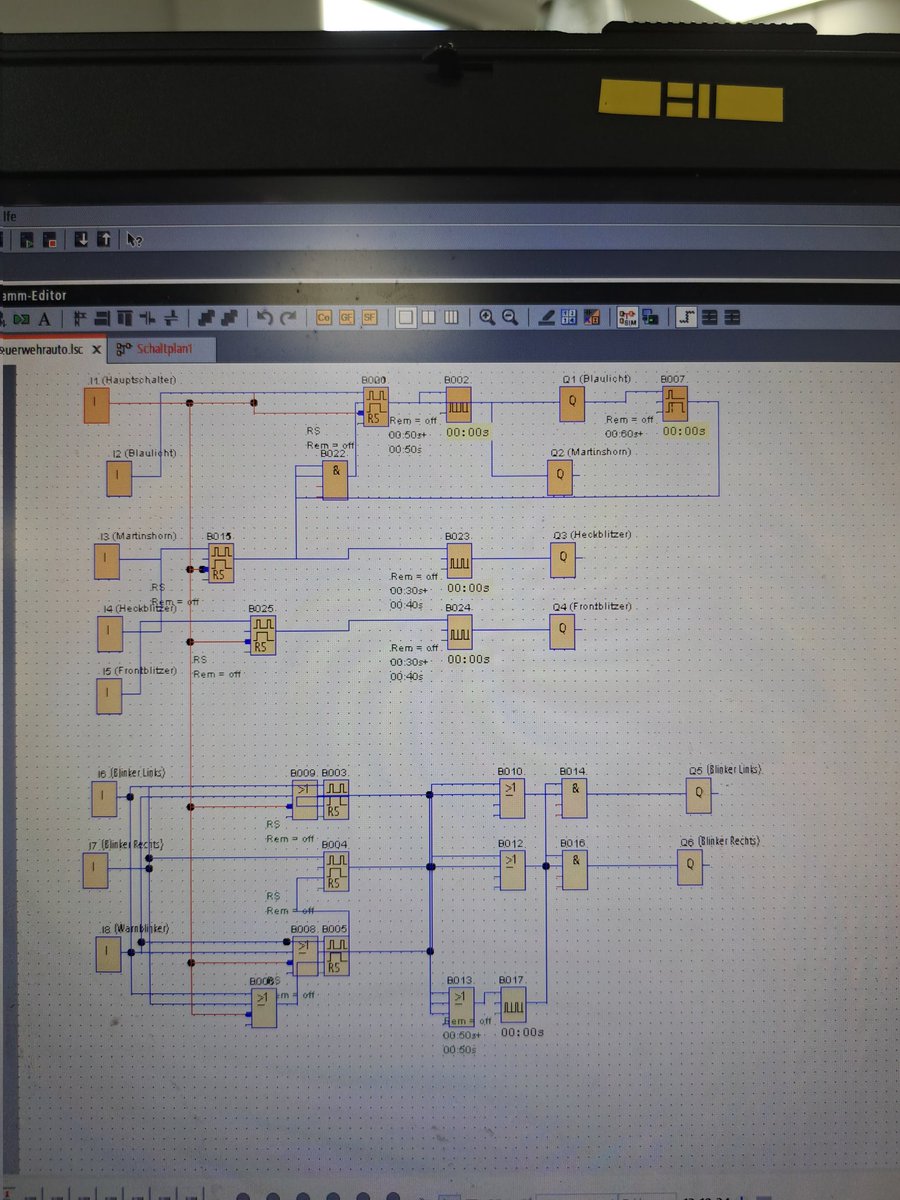Select the B015 RS pulse relay block
Viewport: 900px width, 1200px height.
[x=221, y=563]
